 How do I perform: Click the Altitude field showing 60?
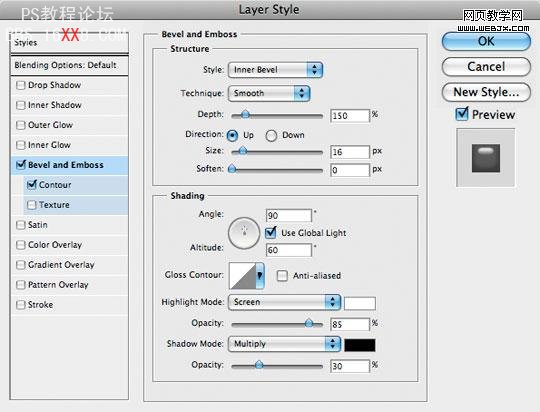tap(289, 250)
